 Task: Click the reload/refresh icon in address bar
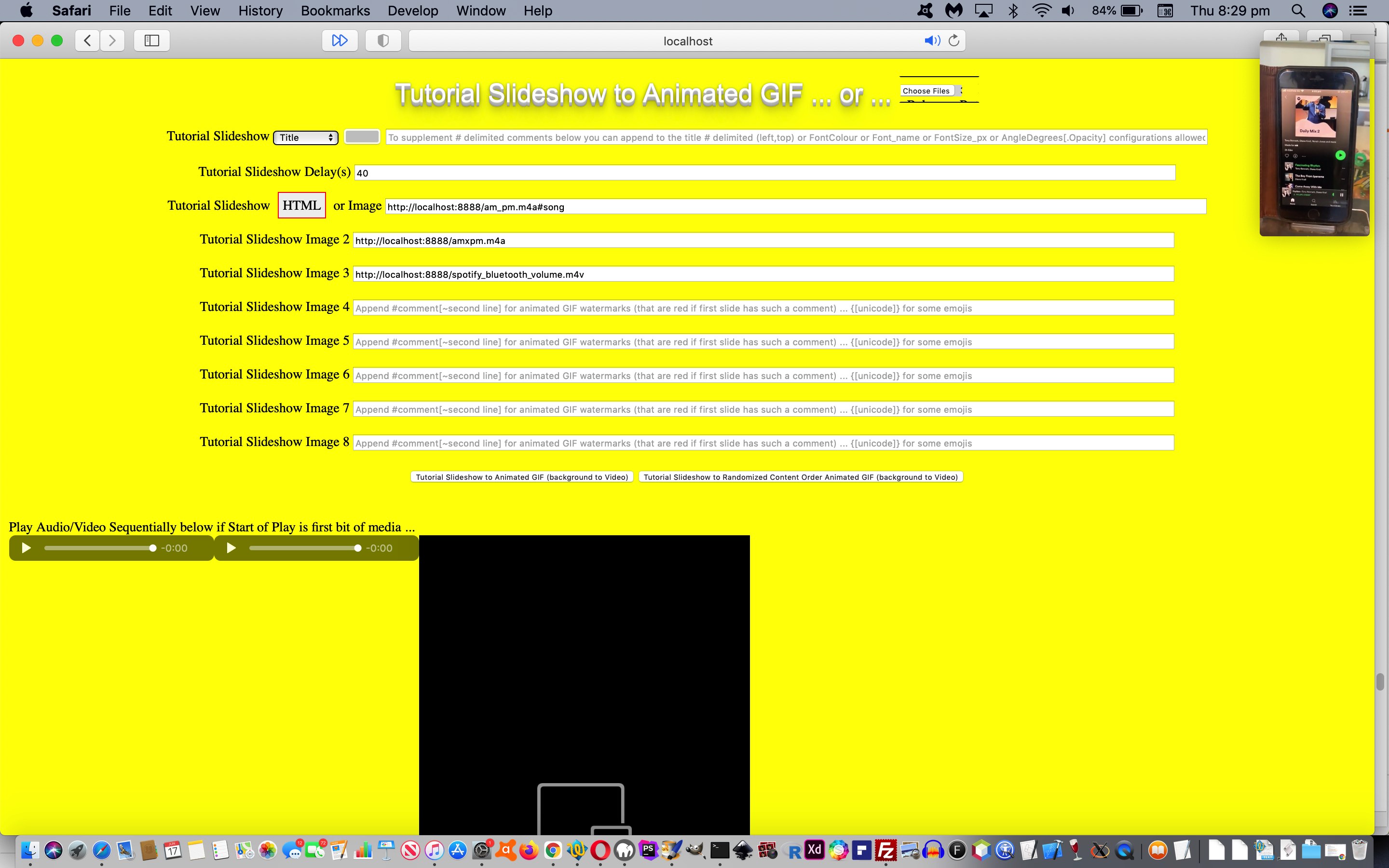[954, 40]
